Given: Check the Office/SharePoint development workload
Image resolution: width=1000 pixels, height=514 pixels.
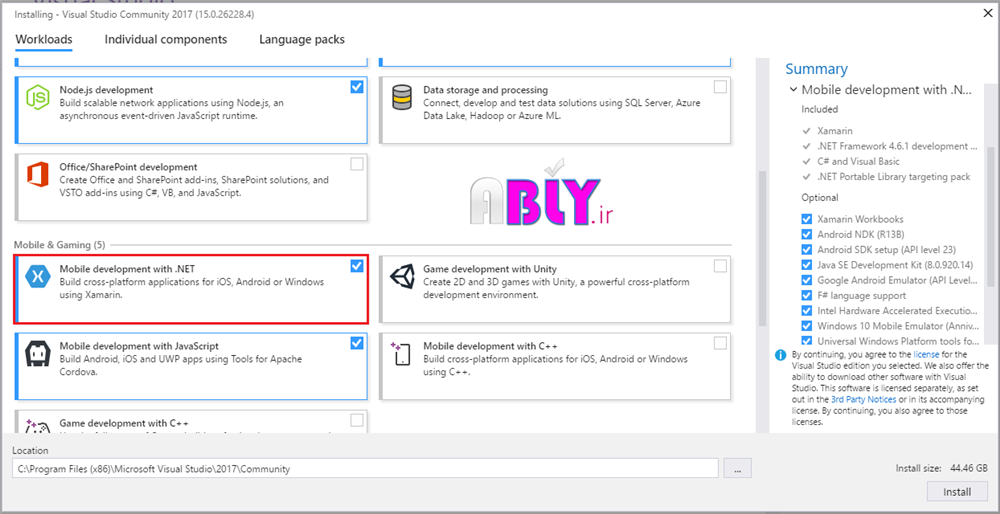Looking at the screenshot, I should point(357,165).
